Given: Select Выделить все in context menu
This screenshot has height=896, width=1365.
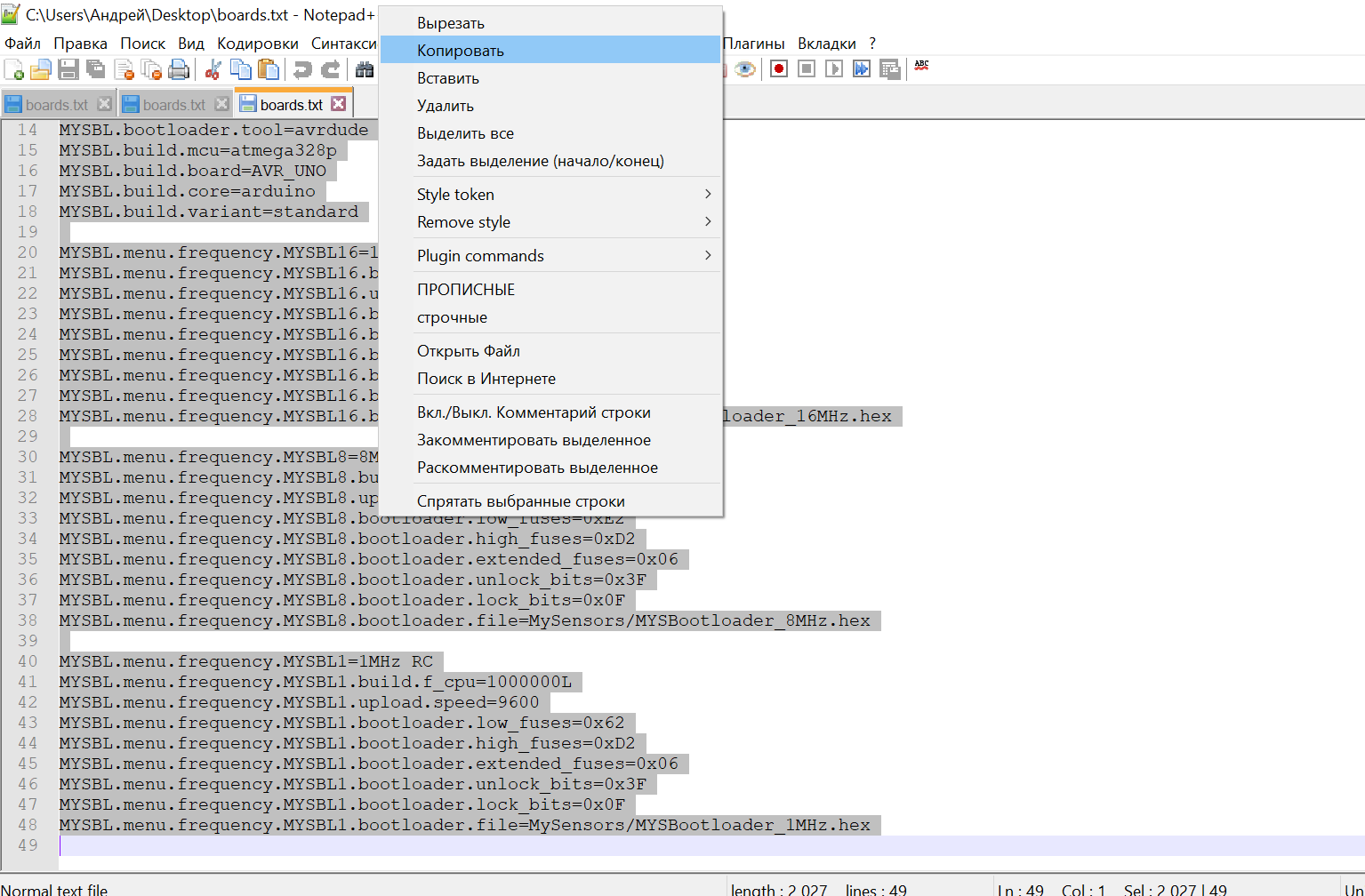Looking at the screenshot, I should coord(465,133).
